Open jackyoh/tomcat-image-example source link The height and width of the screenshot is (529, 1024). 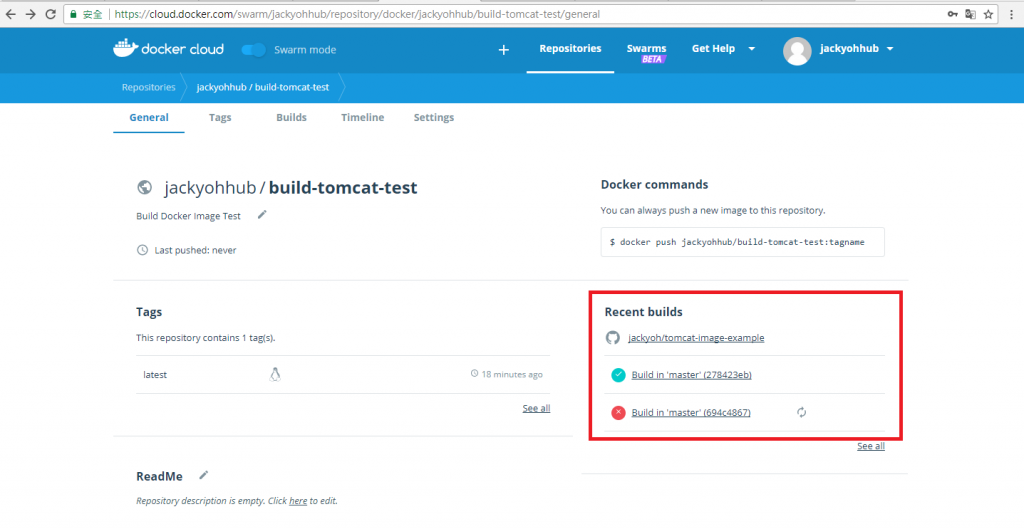[x=696, y=338]
